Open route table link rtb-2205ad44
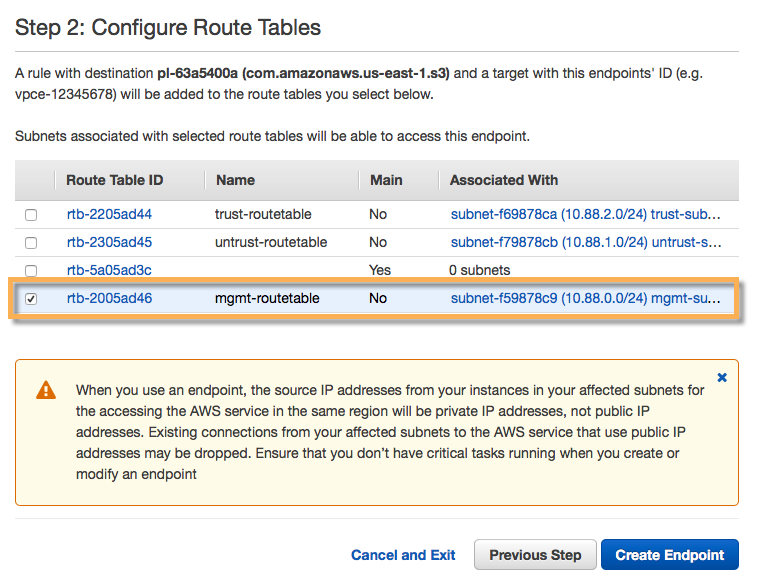Screen dimensions: 769x587 (x=109, y=214)
